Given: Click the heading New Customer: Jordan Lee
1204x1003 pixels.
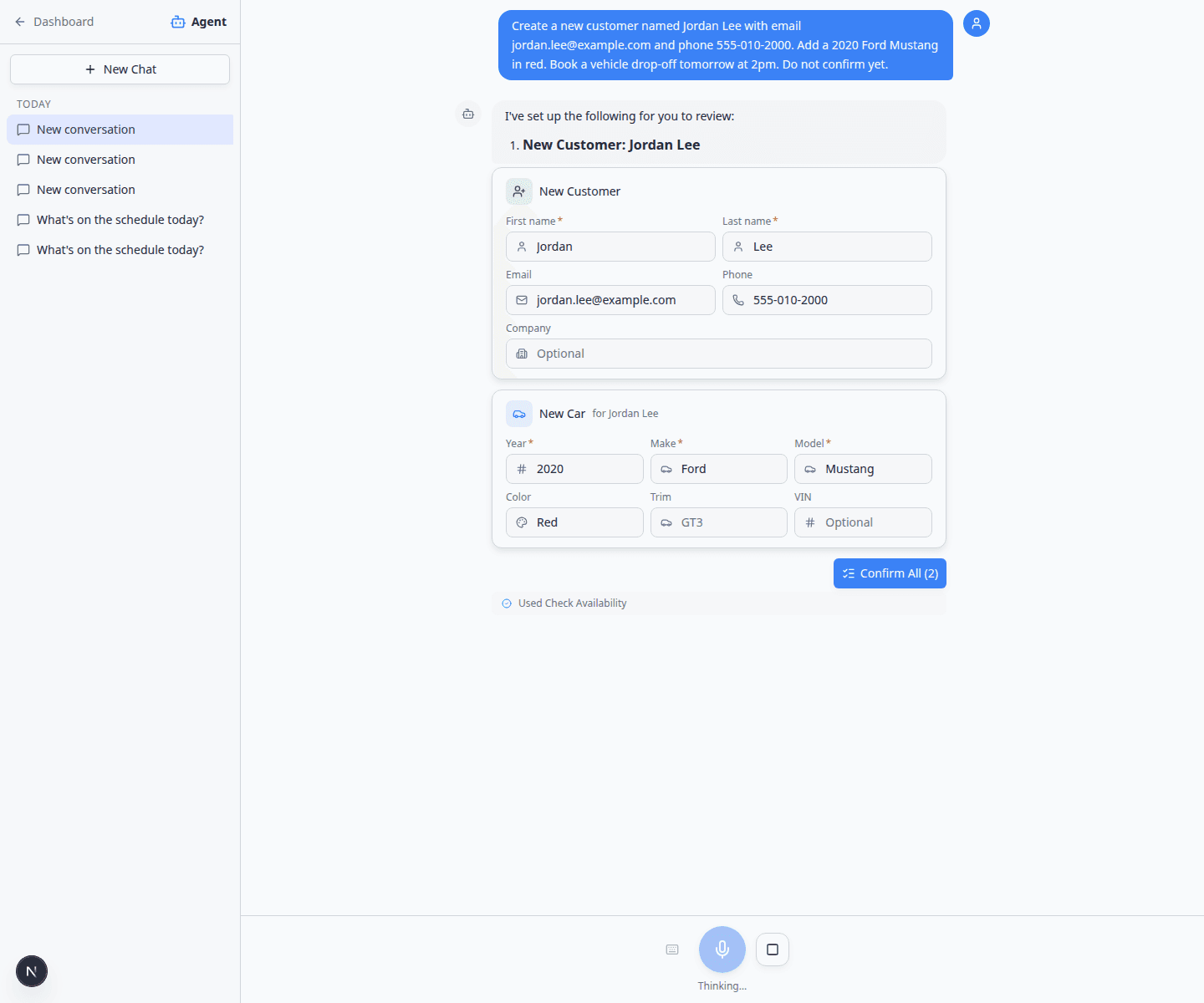Looking at the screenshot, I should pyautogui.click(x=611, y=145).
